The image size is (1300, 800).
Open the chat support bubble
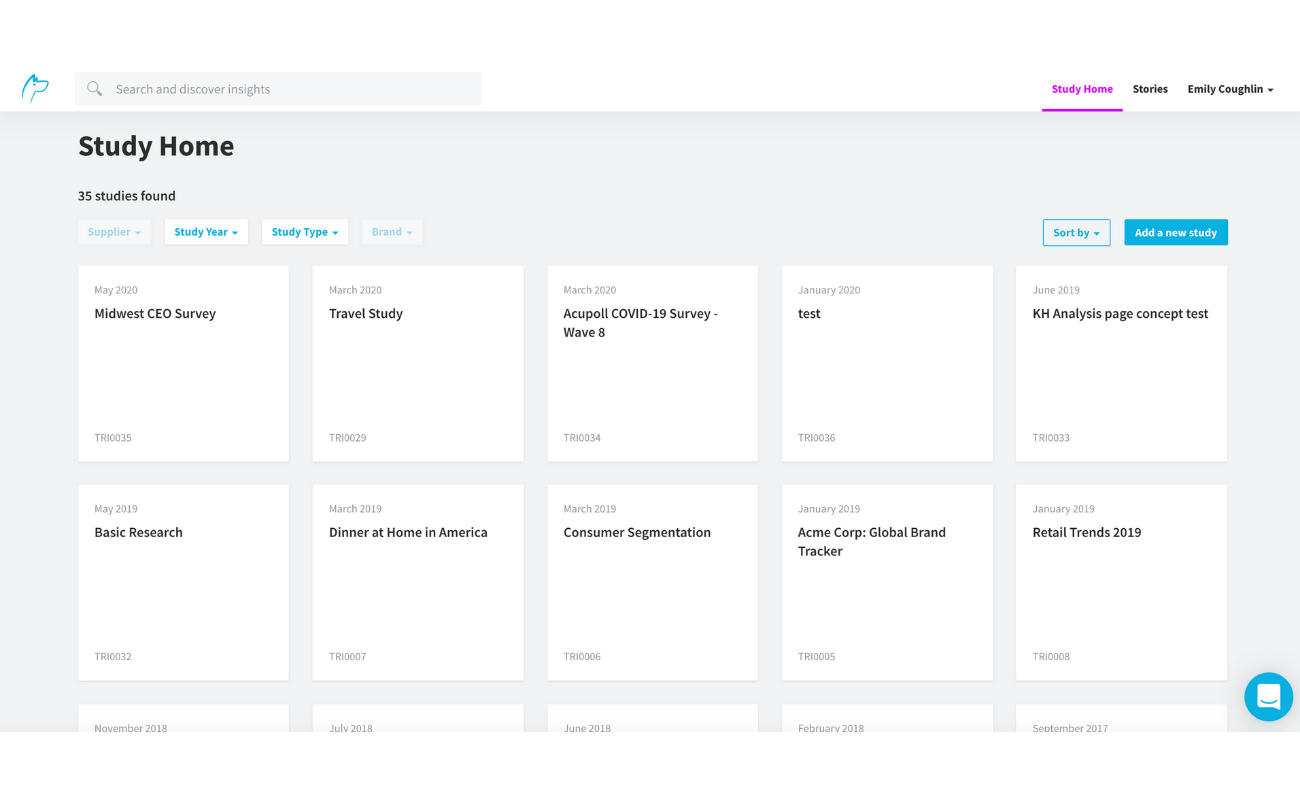[x=1269, y=697]
